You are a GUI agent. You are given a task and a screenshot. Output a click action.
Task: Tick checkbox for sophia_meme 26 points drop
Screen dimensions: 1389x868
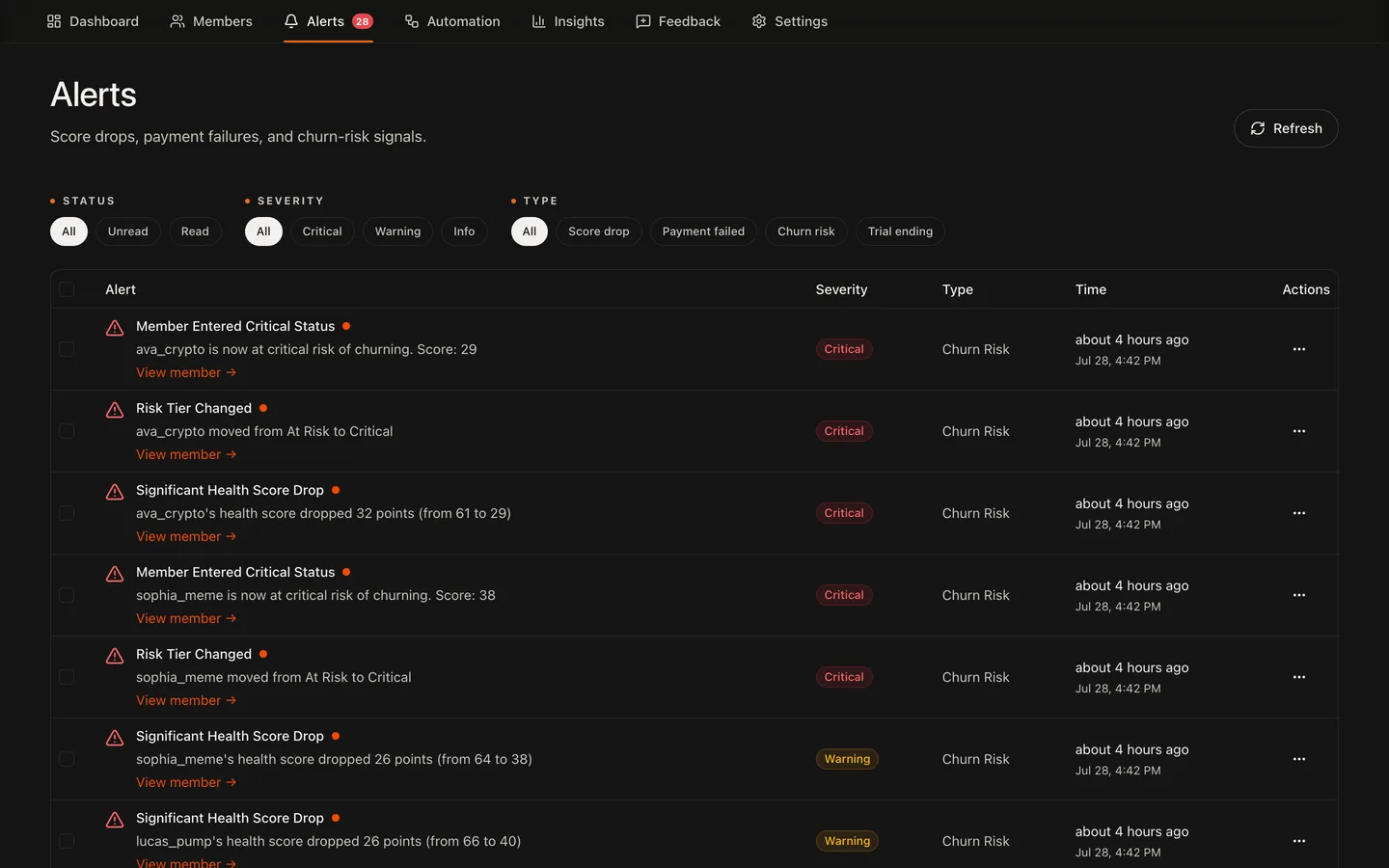pyautogui.click(x=67, y=759)
